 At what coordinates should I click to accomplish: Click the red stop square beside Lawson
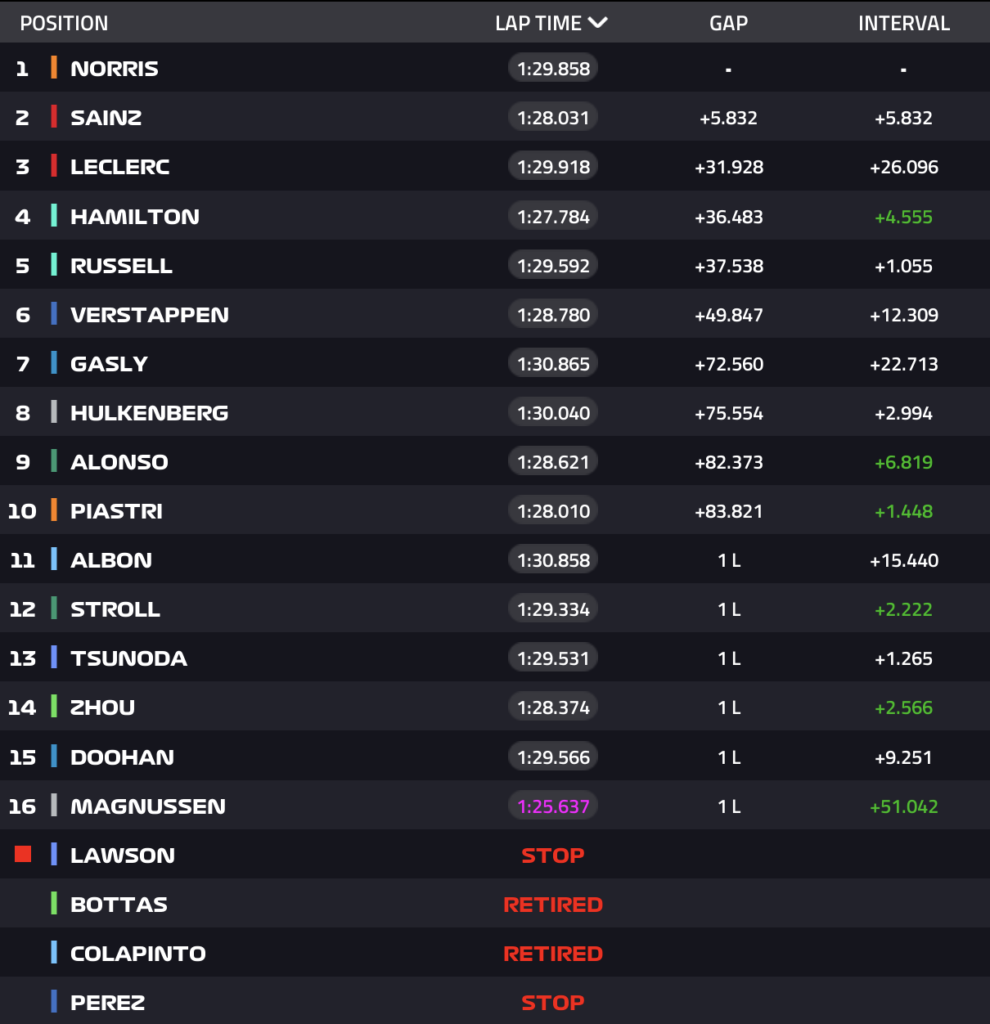[x=23, y=854]
